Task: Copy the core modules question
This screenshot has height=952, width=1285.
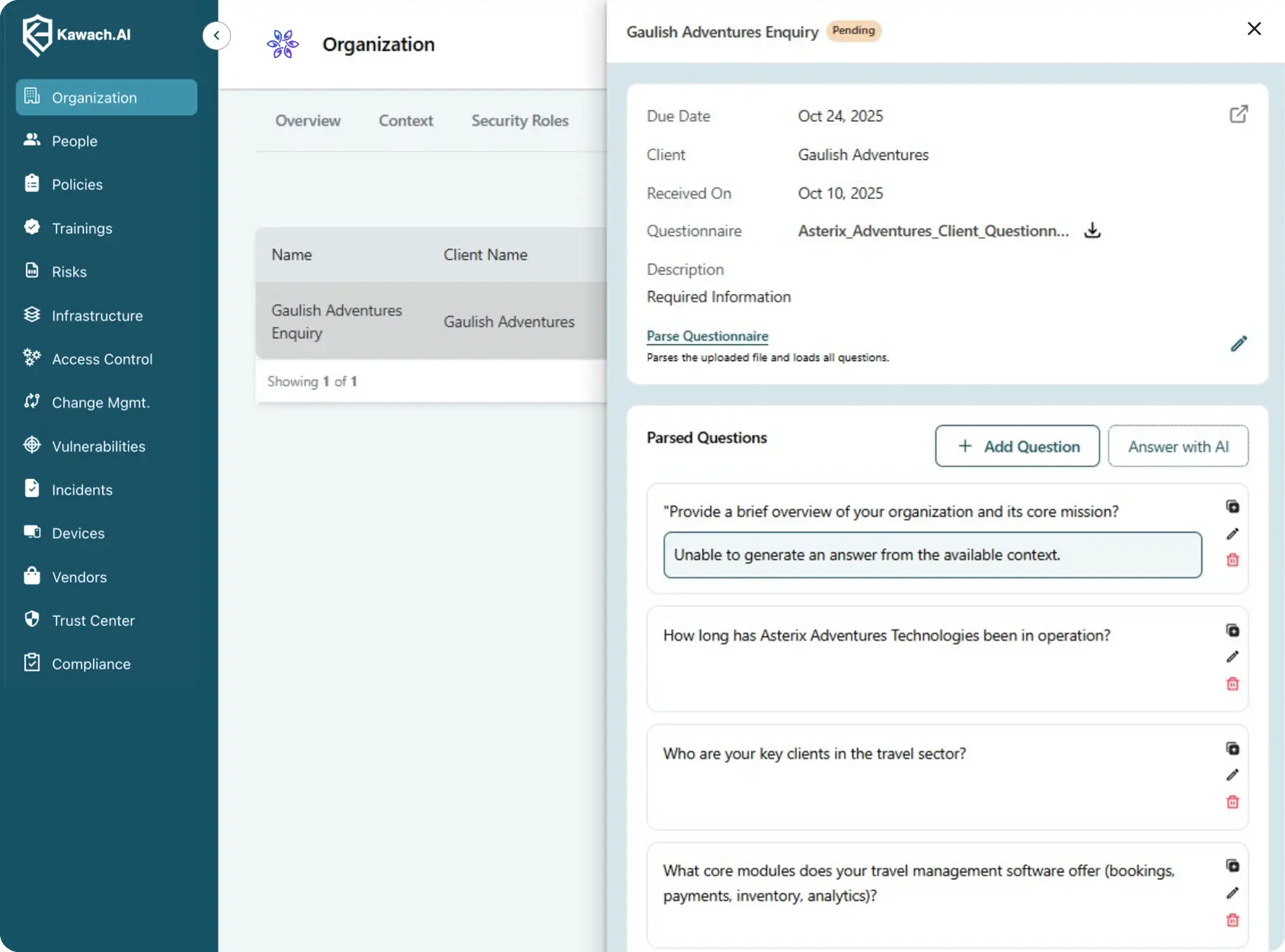Action: 1232,866
